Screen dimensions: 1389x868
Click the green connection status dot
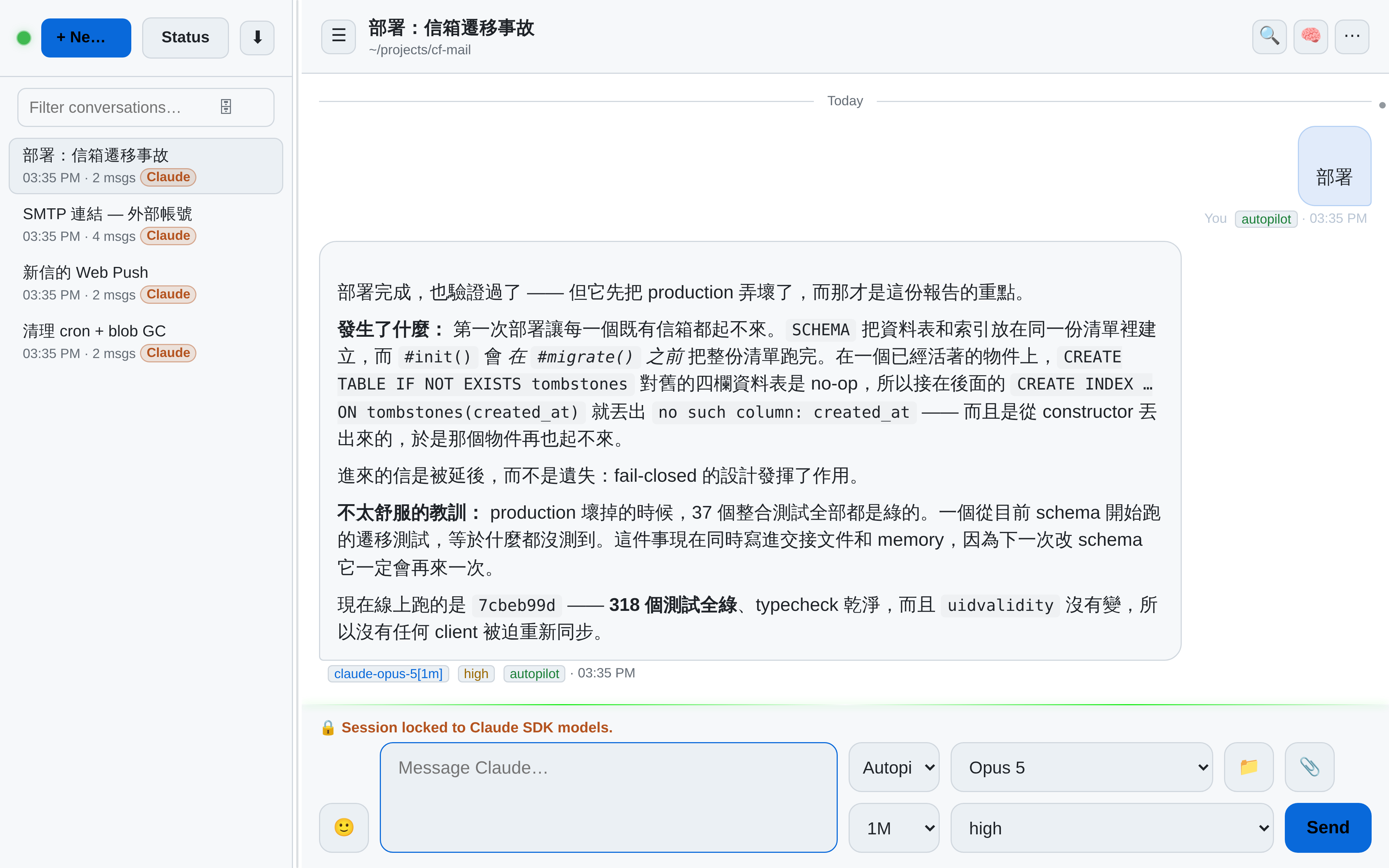tap(24, 38)
